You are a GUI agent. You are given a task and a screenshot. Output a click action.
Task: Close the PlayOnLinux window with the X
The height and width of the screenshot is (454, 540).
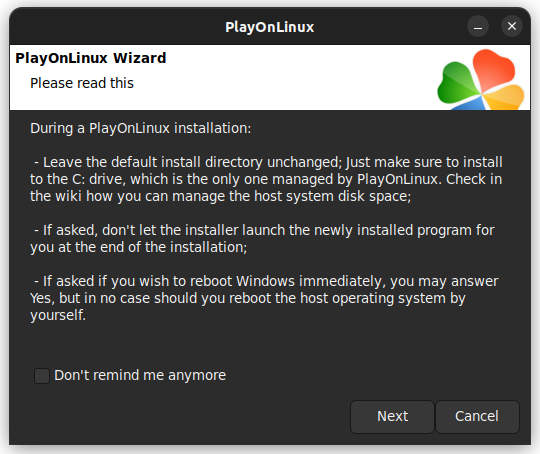click(512, 26)
